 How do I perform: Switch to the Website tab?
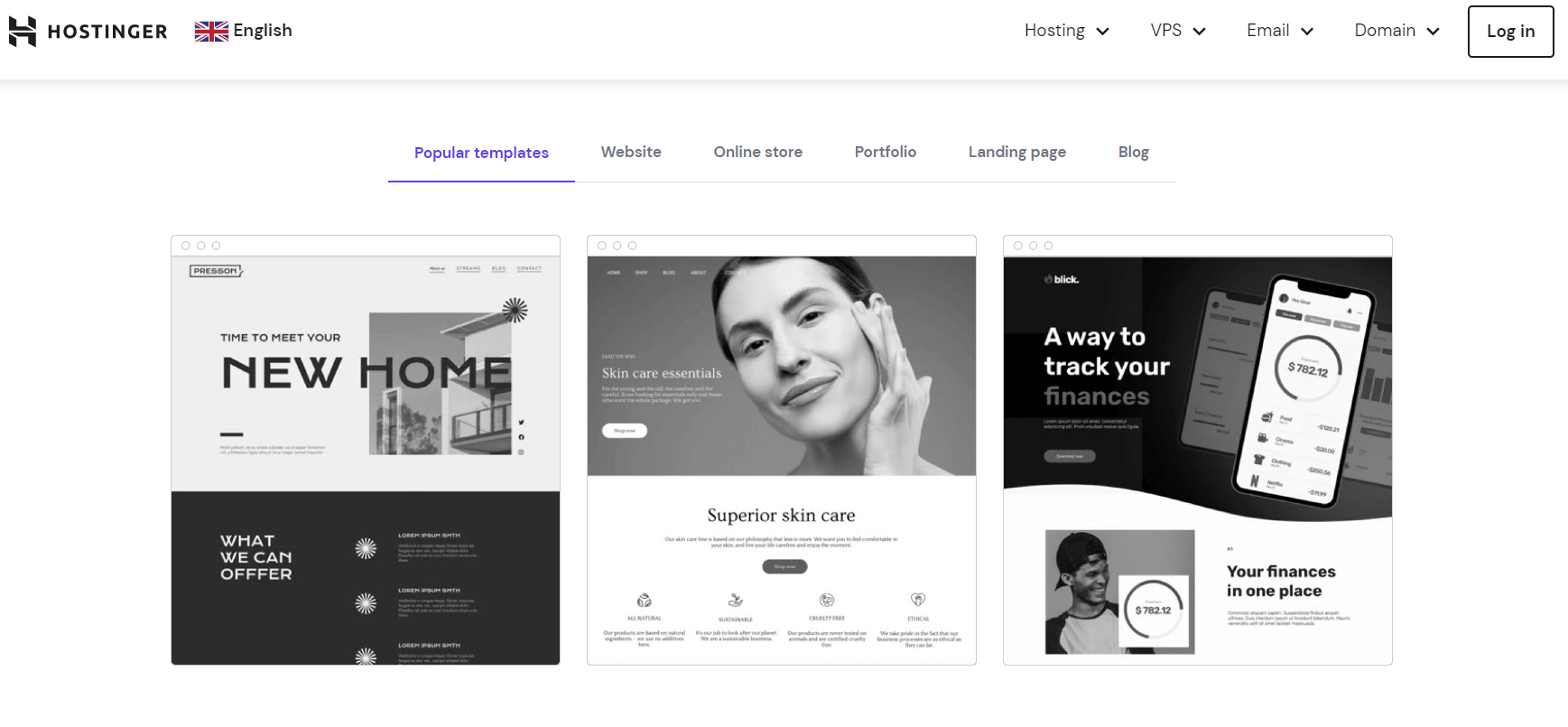(x=631, y=152)
